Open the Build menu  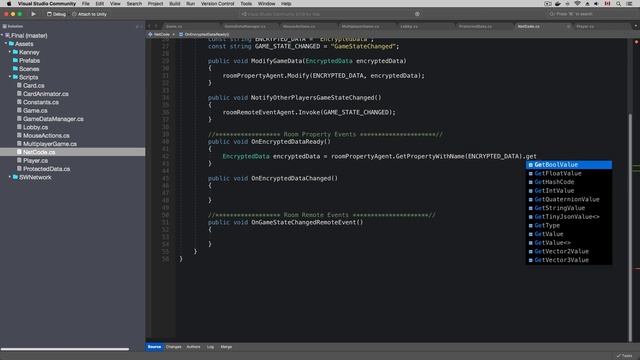pos(175,4)
